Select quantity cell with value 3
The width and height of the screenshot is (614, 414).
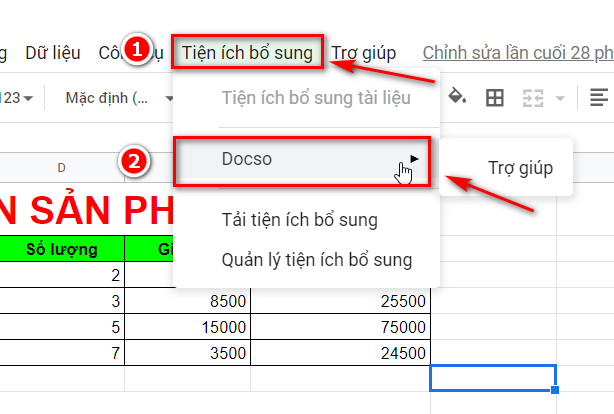coord(62,301)
